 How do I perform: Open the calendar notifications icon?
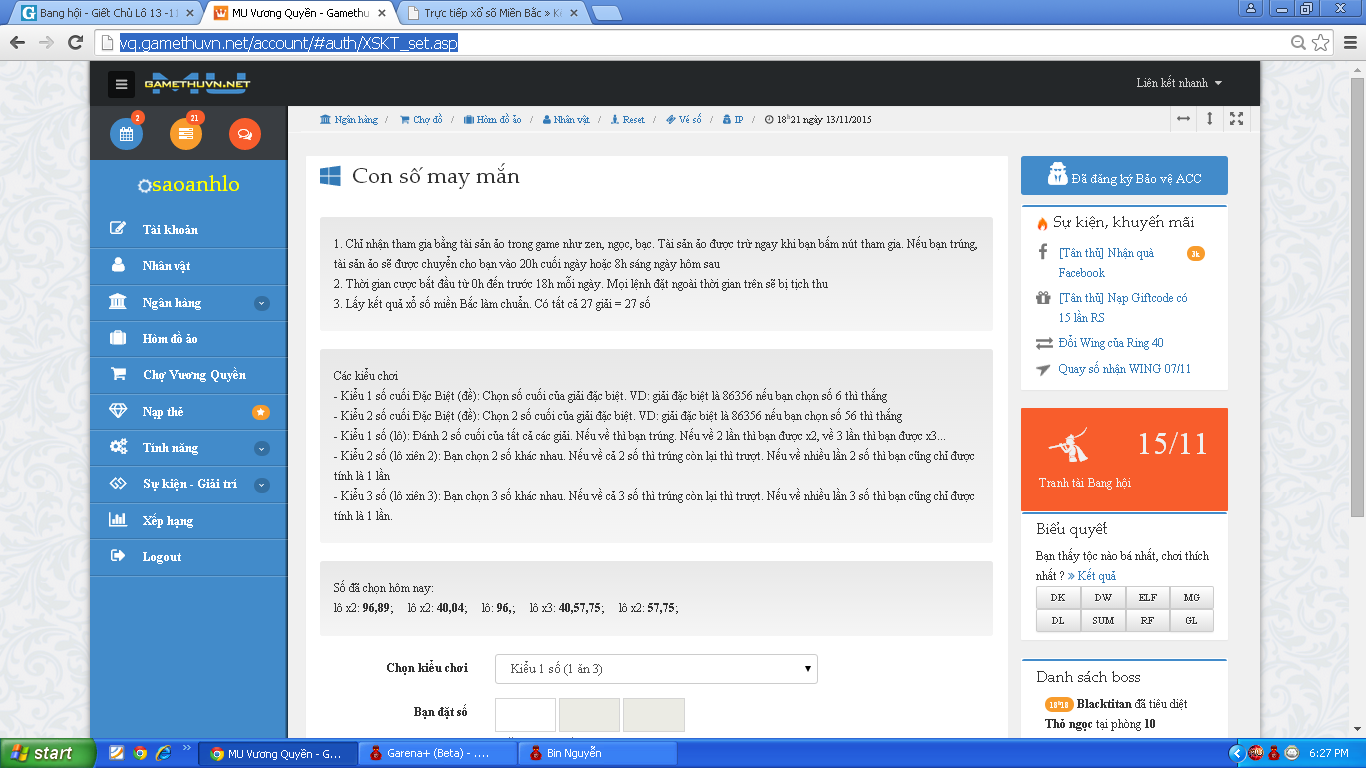(x=126, y=134)
